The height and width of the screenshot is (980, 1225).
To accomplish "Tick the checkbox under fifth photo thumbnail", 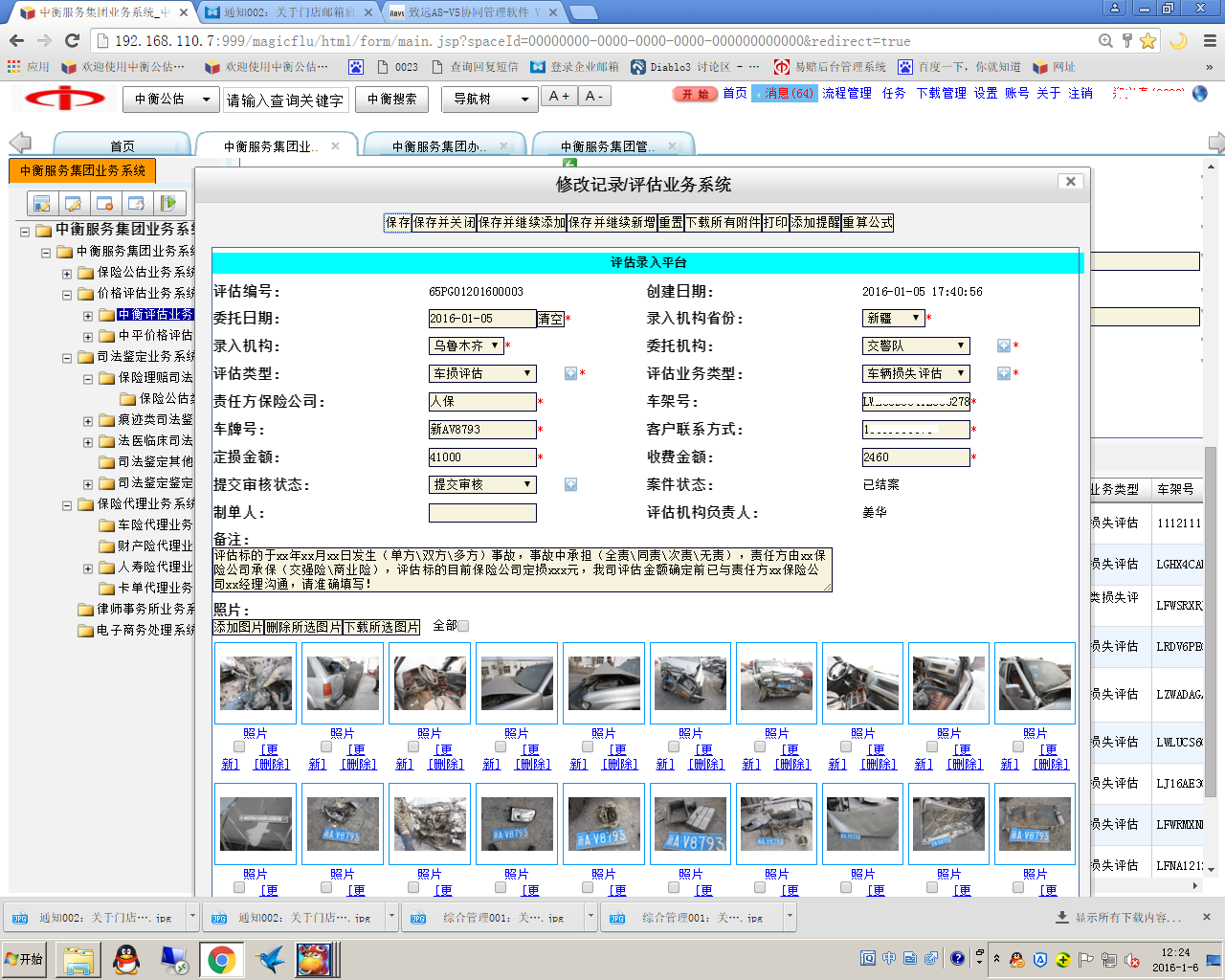I will [x=588, y=746].
